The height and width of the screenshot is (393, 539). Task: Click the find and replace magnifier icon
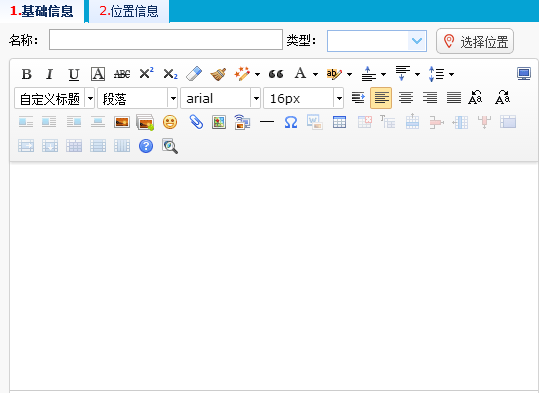click(x=170, y=146)
